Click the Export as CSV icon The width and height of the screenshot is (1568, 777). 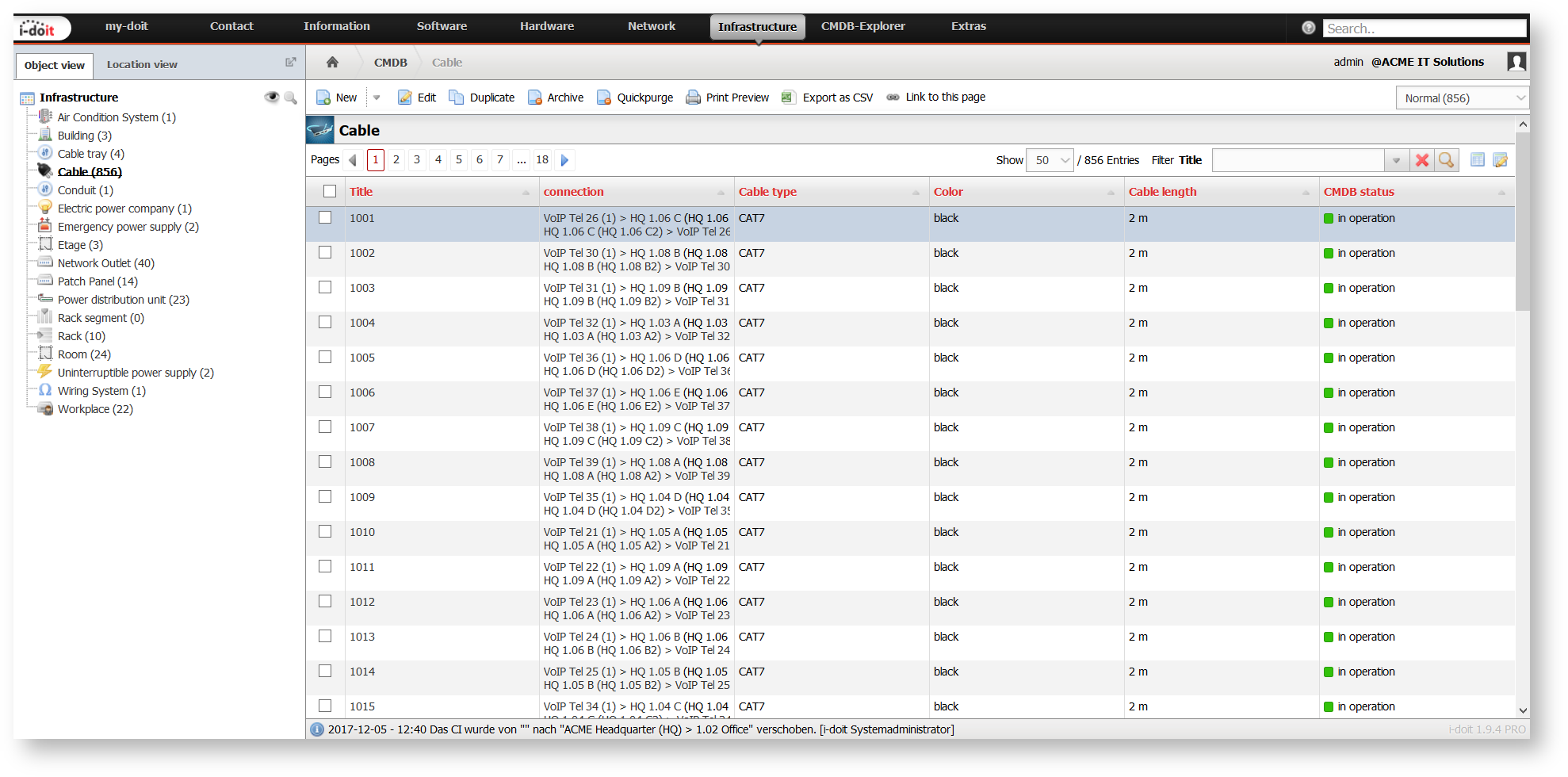coord(788,98)
